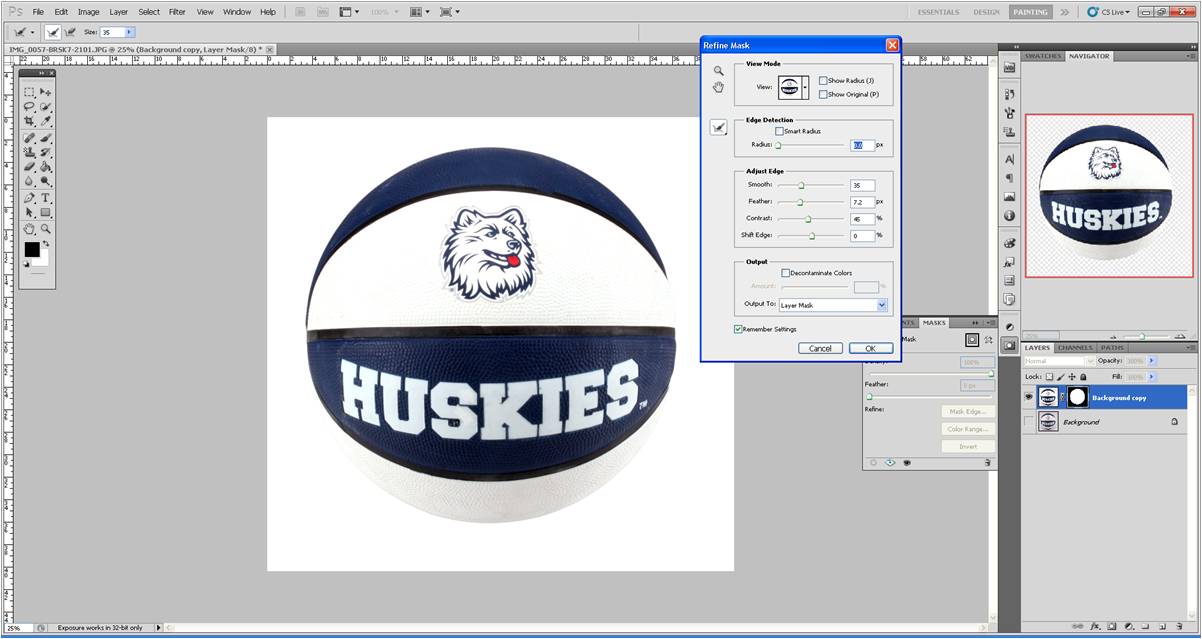Check Decontaminate Colors option
Image resolution: width=1202 pixels, height=639 pixels.
coord(786,273)
